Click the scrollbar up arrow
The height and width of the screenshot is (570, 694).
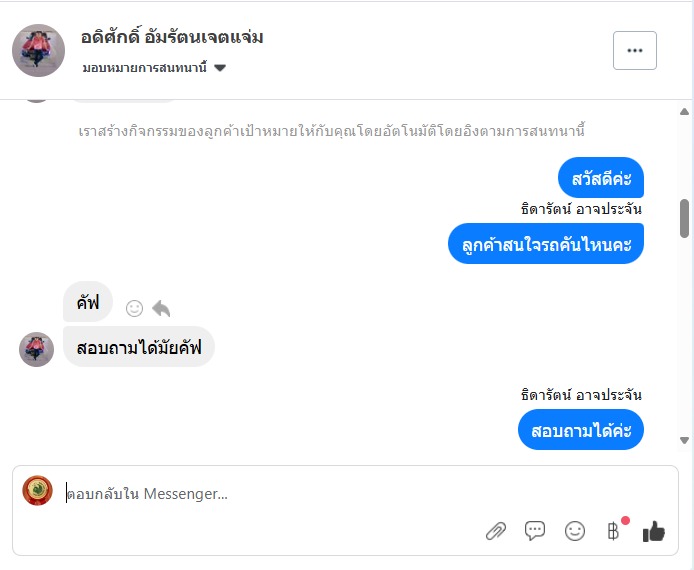684,112
